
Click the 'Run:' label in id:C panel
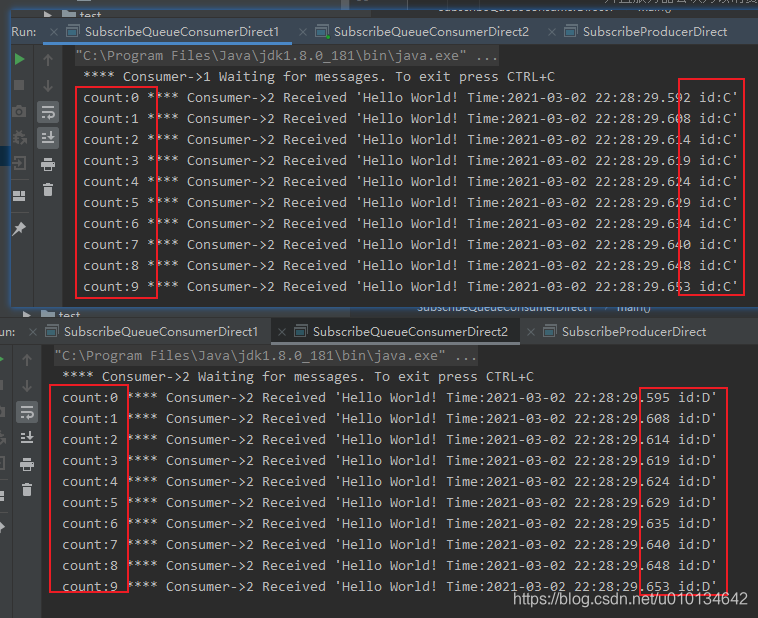click(24, 32)
